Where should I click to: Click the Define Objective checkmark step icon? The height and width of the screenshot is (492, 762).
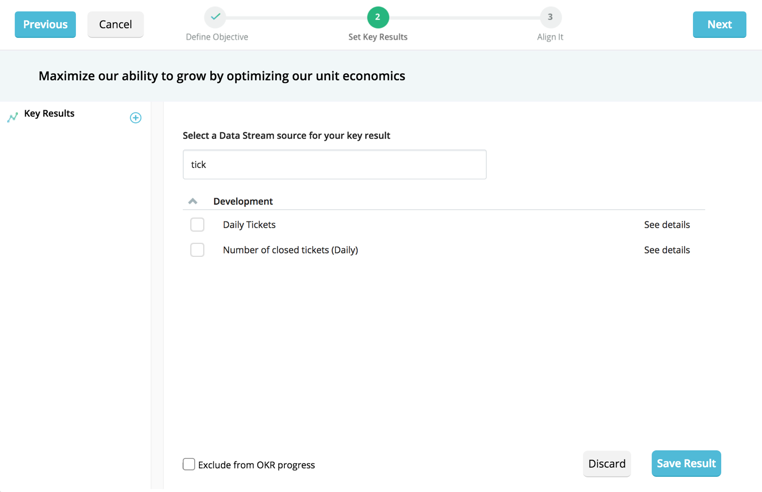pyautogui.click(x=216, y=17)
